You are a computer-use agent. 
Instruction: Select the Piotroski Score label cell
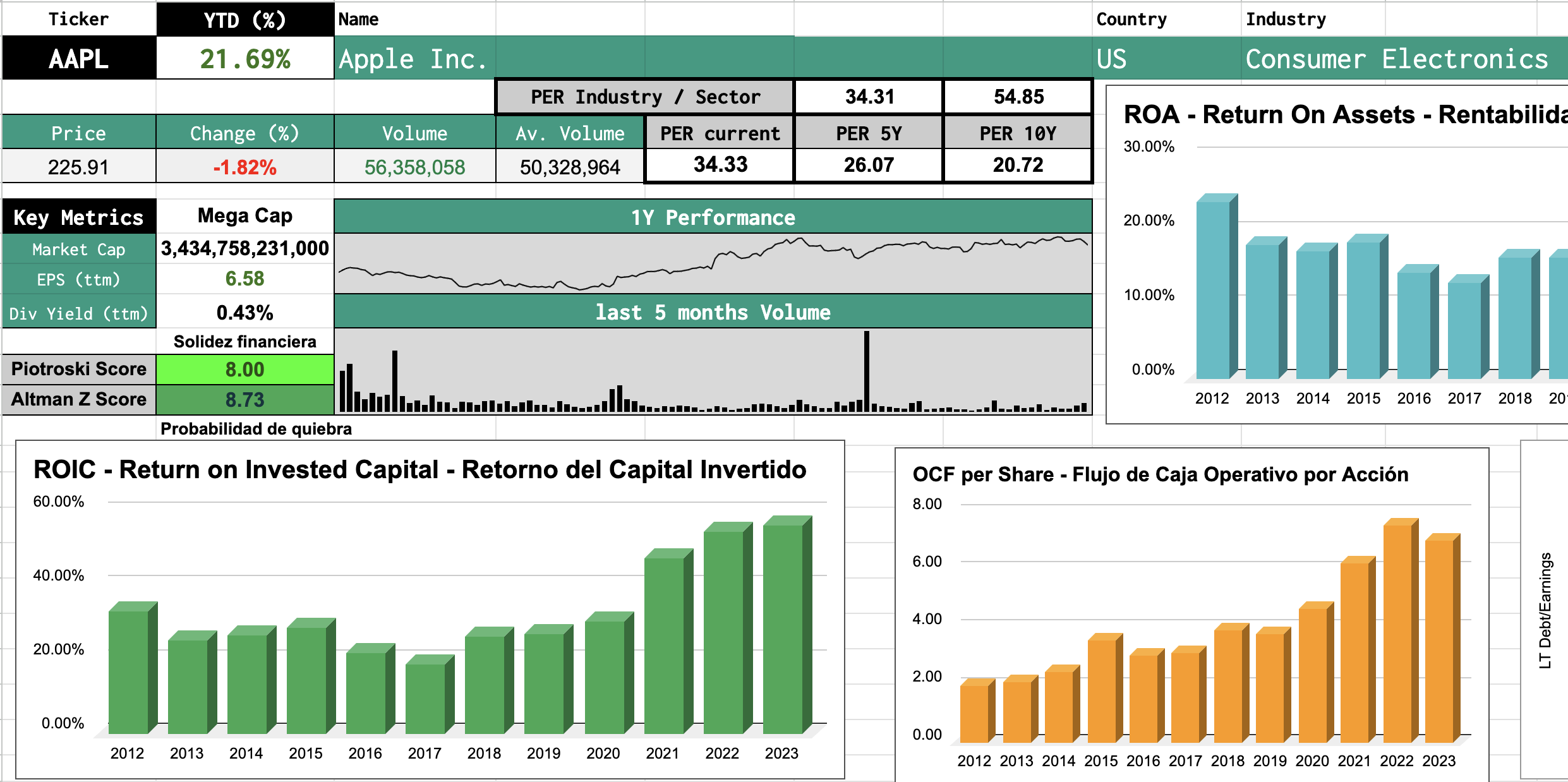click(79, 369)
